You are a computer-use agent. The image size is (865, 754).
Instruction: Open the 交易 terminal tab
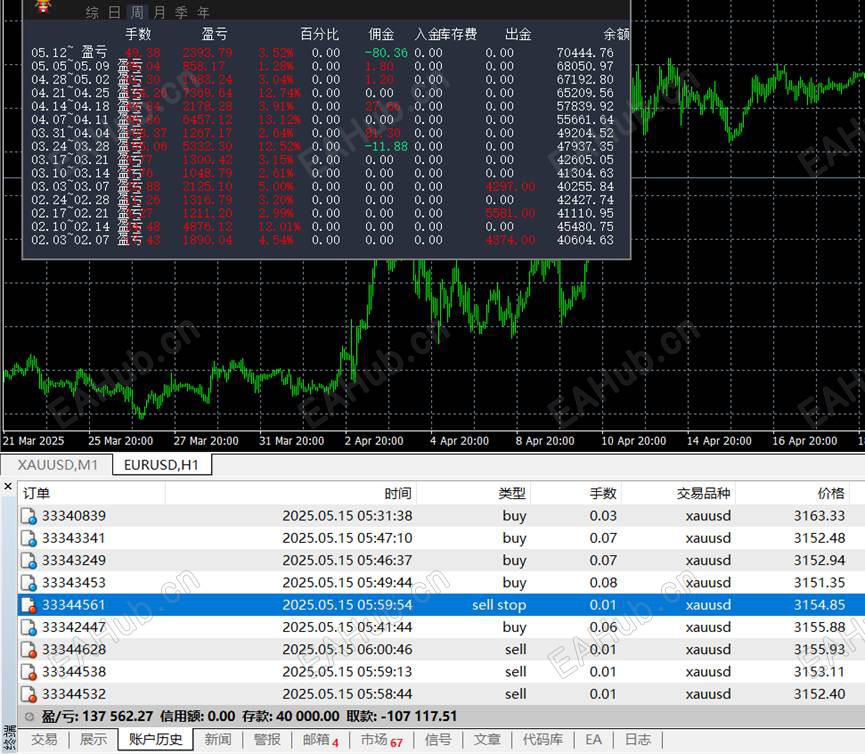coord(44,740)
